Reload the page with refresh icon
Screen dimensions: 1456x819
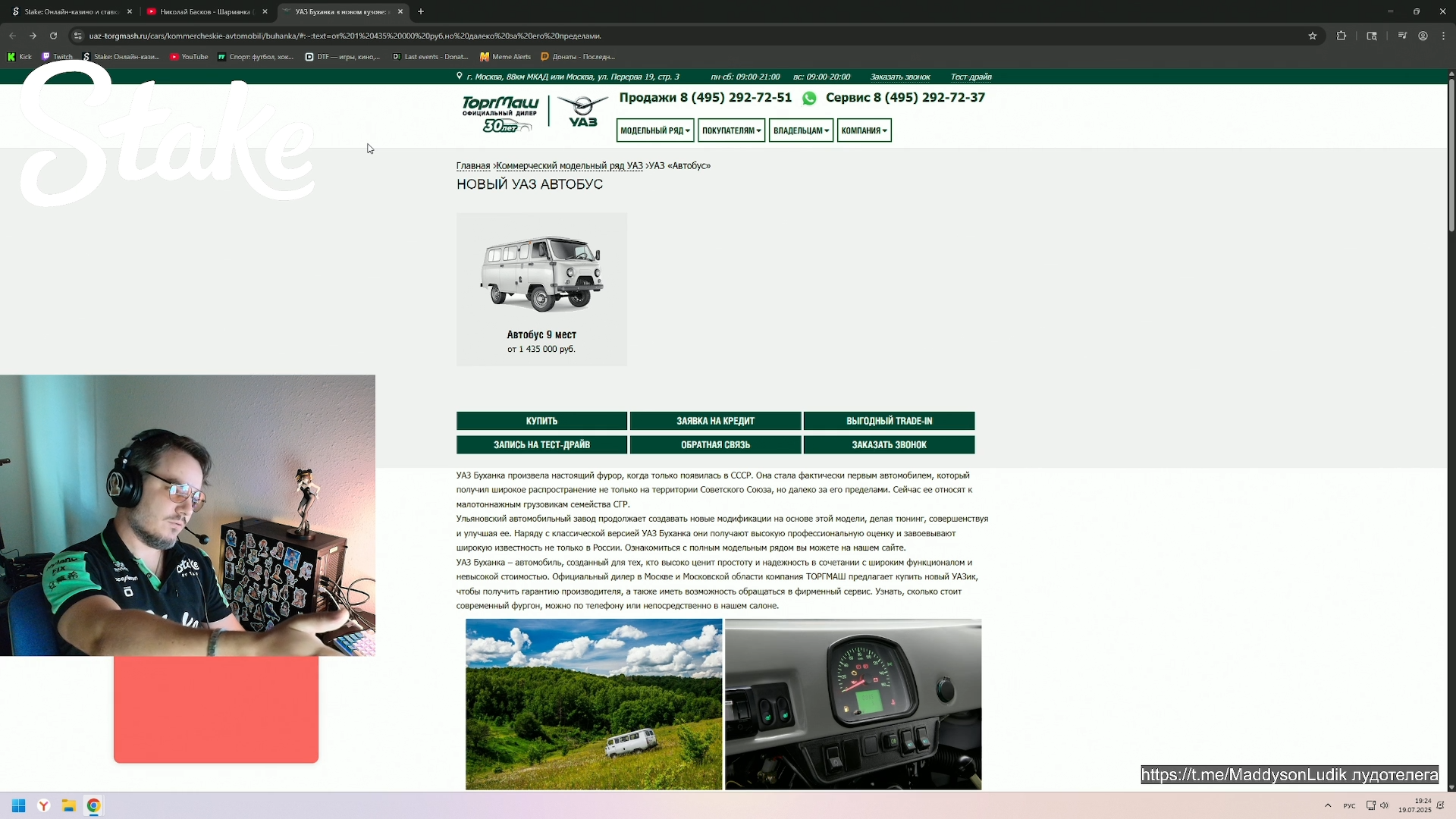[53, 36]
